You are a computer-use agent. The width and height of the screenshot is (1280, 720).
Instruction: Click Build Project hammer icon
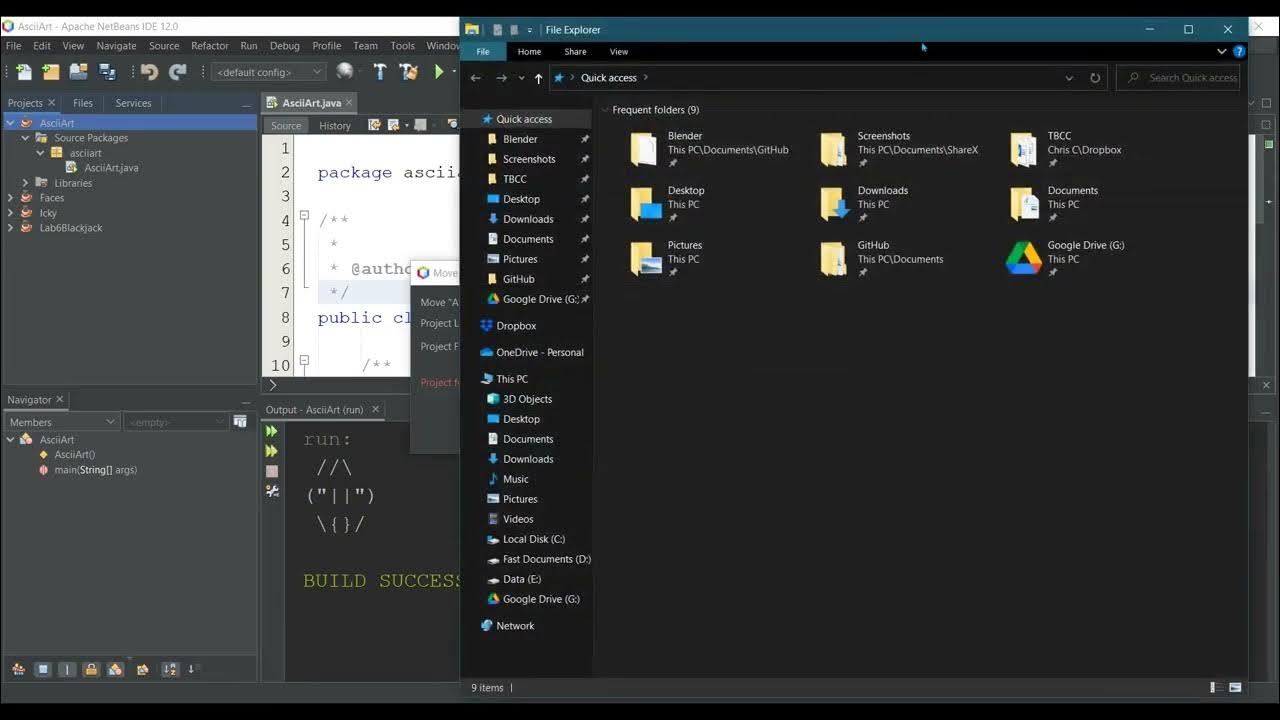click(x=379, y=72)
